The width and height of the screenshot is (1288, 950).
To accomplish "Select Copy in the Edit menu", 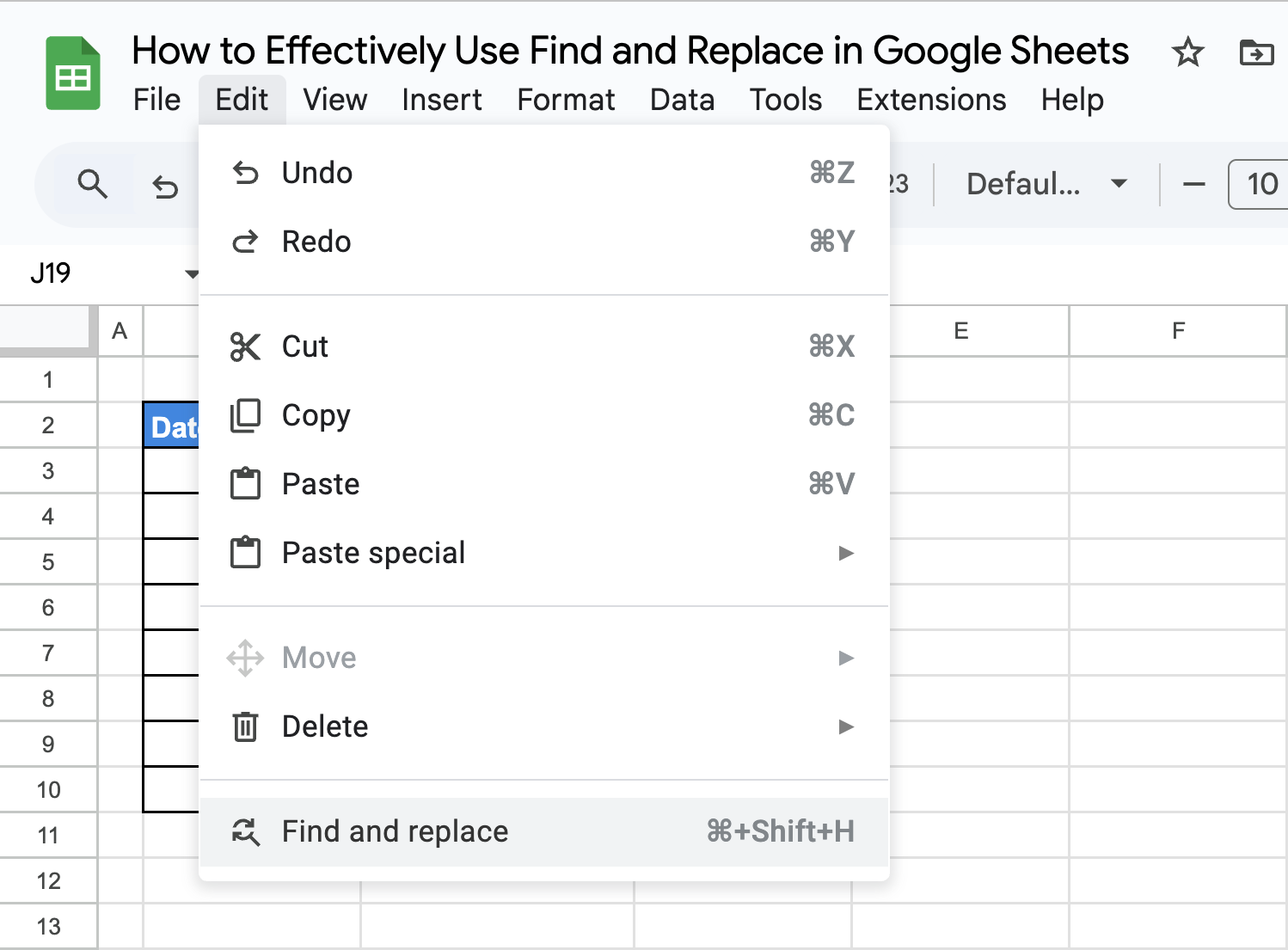I will pyautogui.click(x=544, y=415).
